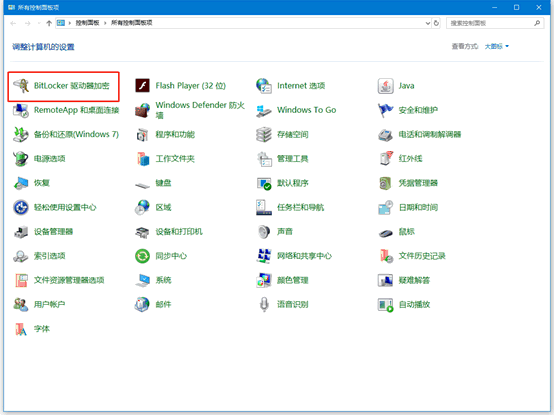This screenshot has width=554, height=415.
Task: Open 电源选项 battery icon
Action: pyautogui.click(x=21, y=159)
